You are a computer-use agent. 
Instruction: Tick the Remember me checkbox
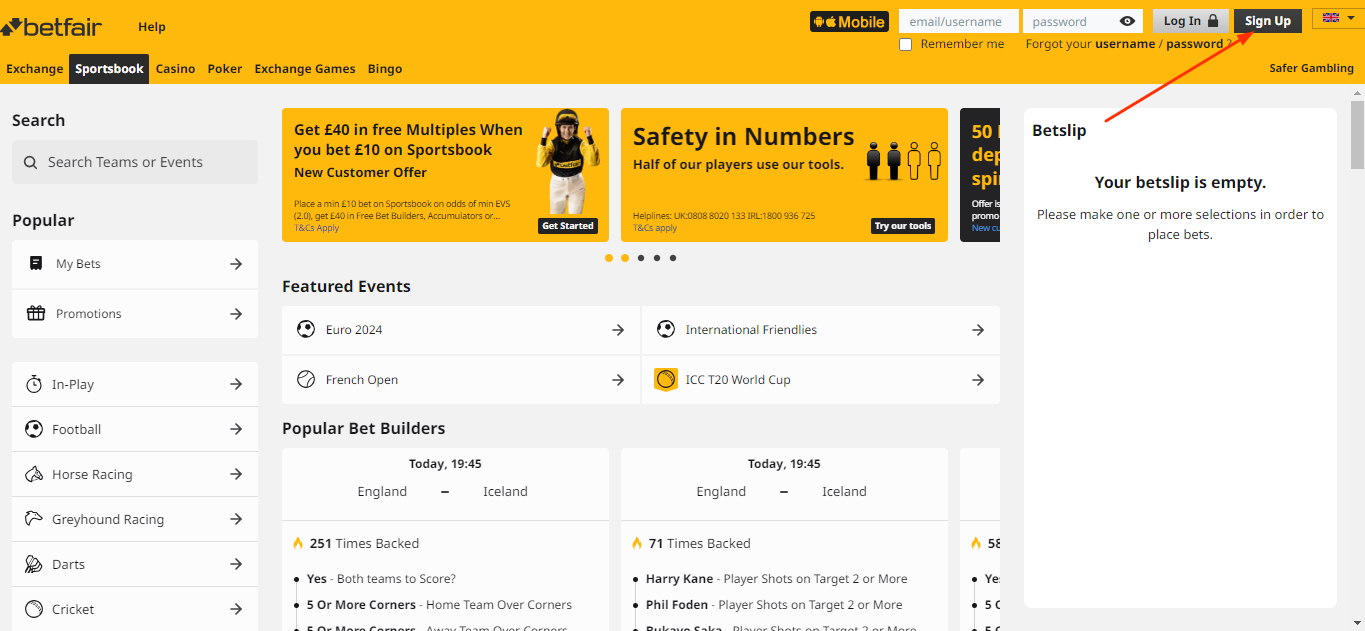pyautogui.click(x=906, y=45)
